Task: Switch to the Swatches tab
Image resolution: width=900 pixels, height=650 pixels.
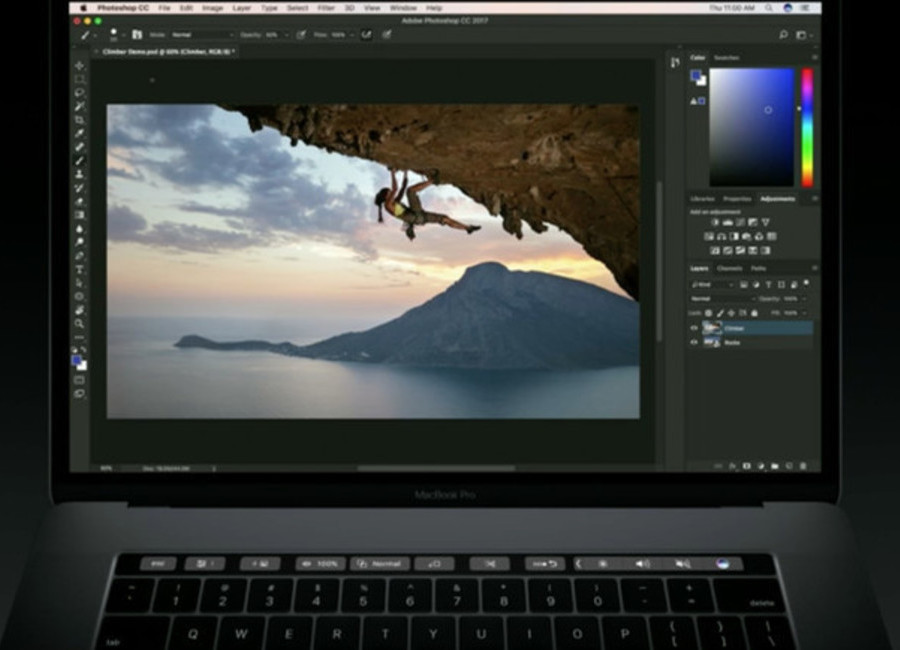Action: click(x=727, y=58)
